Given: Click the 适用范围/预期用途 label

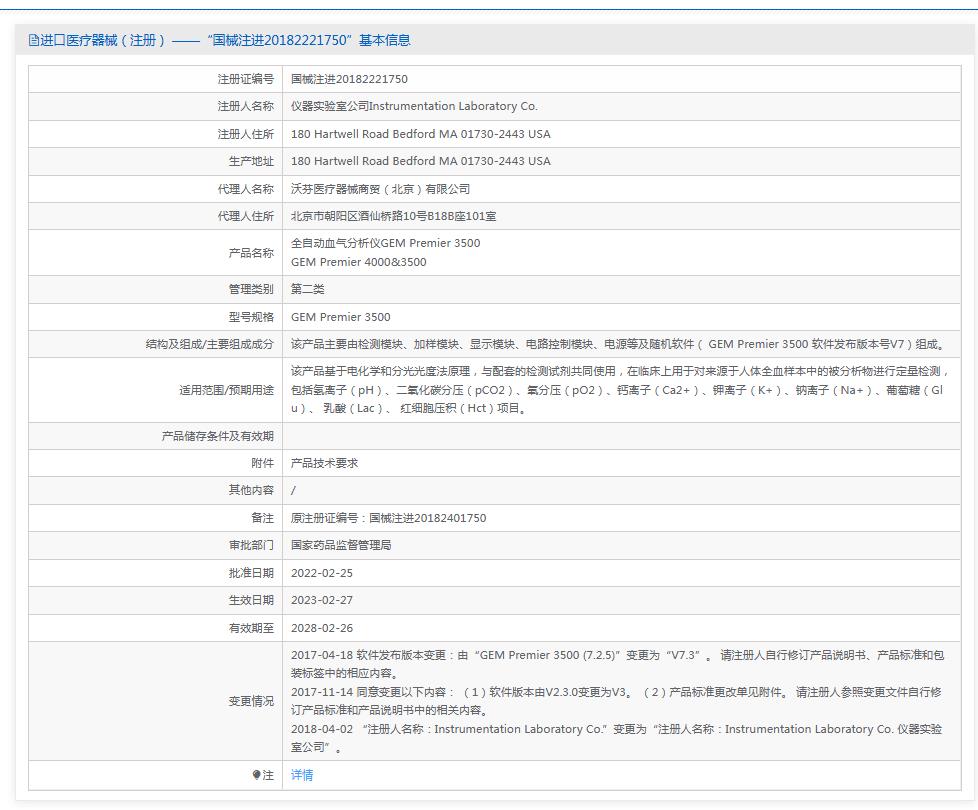Looking at the screenshot, I should [226, 390].
